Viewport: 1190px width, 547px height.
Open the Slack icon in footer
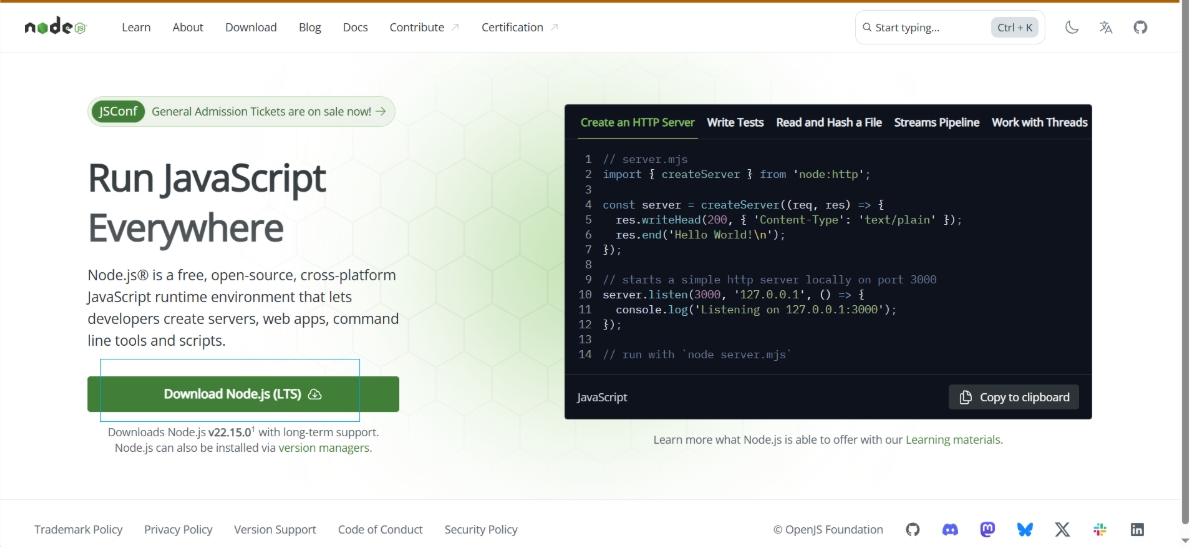(1100, 530)
